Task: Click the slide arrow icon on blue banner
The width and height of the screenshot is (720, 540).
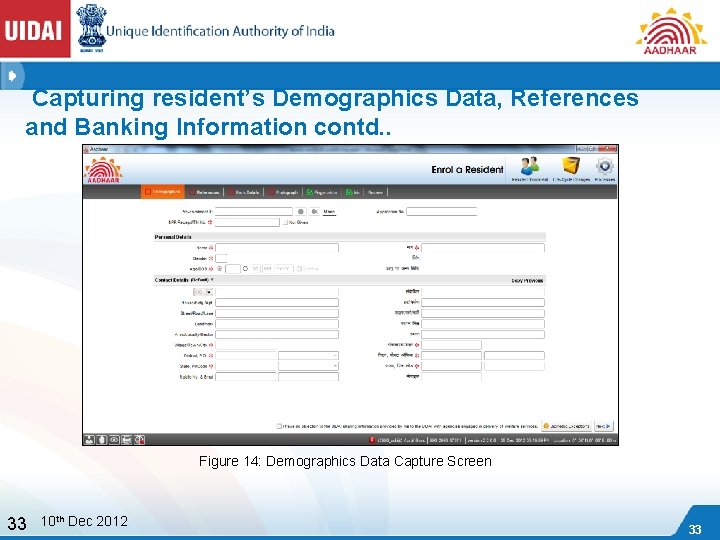Action: (12, 76)
